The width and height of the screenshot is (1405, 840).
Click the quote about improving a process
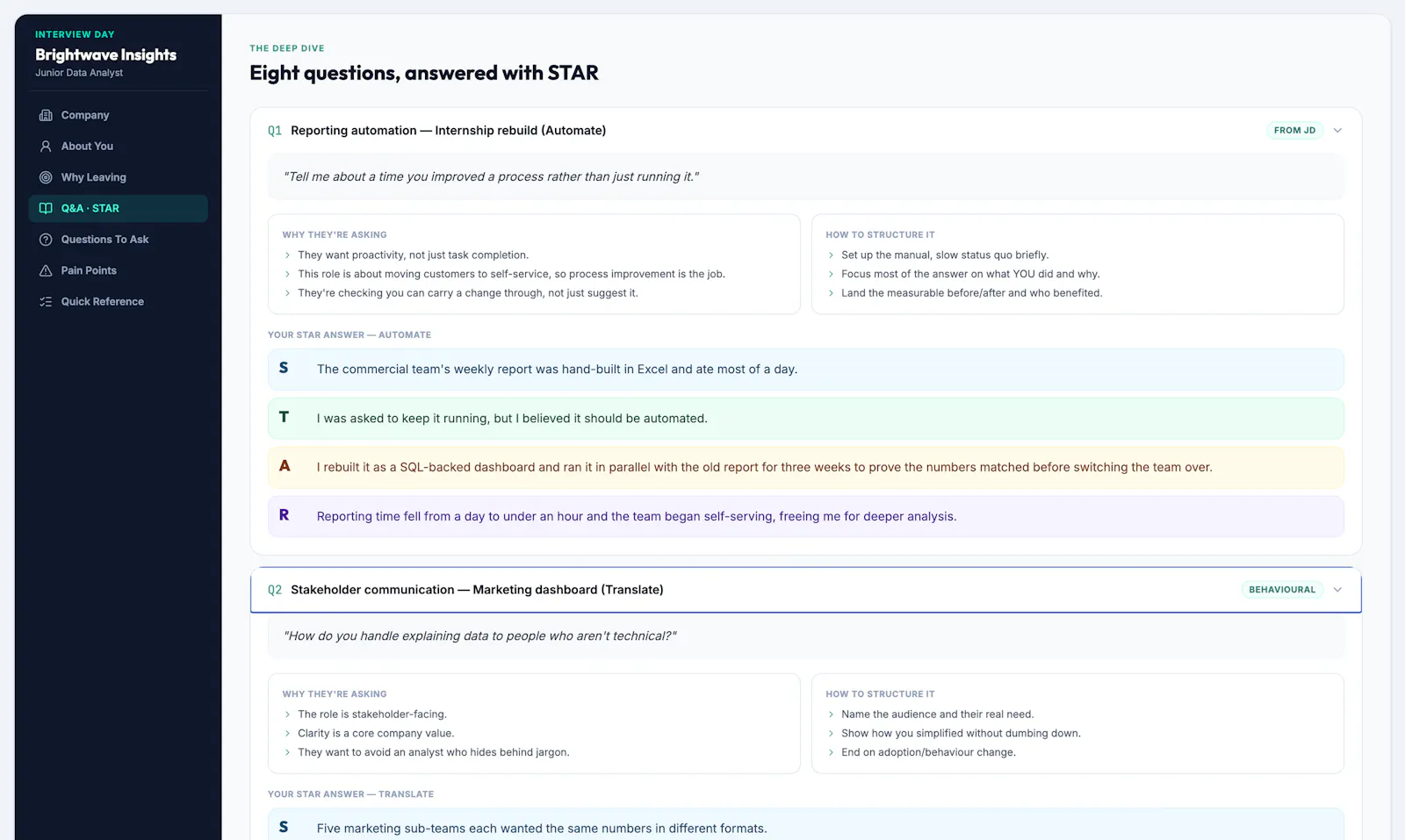click(492, 176)
